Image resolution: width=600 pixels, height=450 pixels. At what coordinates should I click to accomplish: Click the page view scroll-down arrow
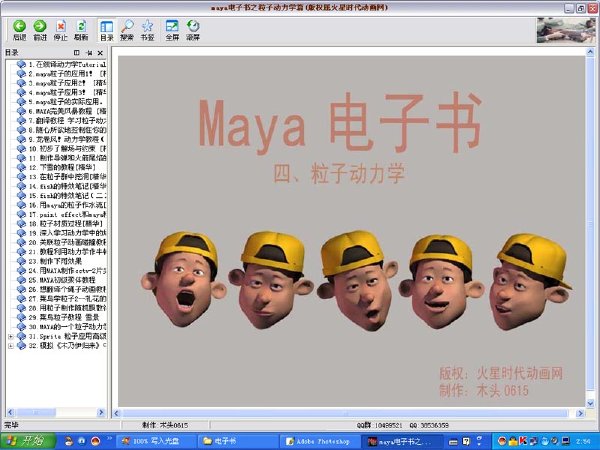[590, 403]
